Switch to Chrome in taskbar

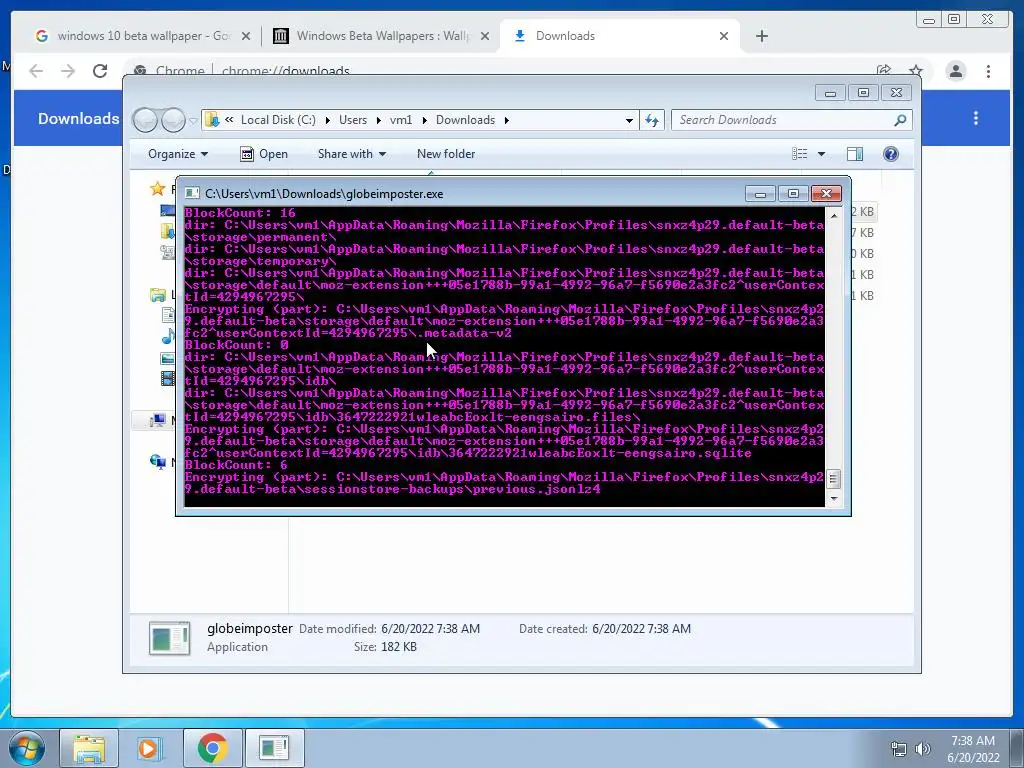[212, 748]
